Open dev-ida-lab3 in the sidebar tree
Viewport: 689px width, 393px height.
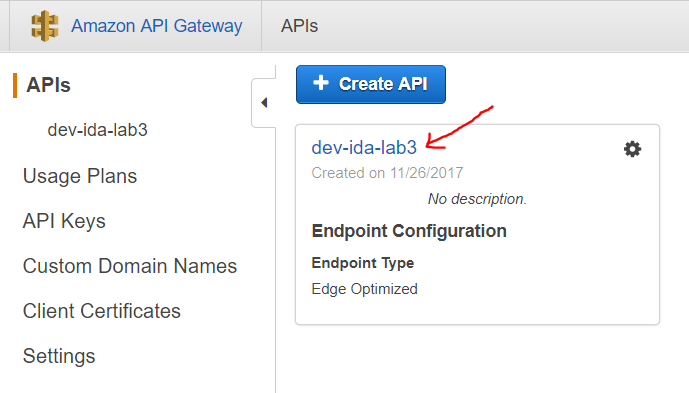(x=98, y=130)
